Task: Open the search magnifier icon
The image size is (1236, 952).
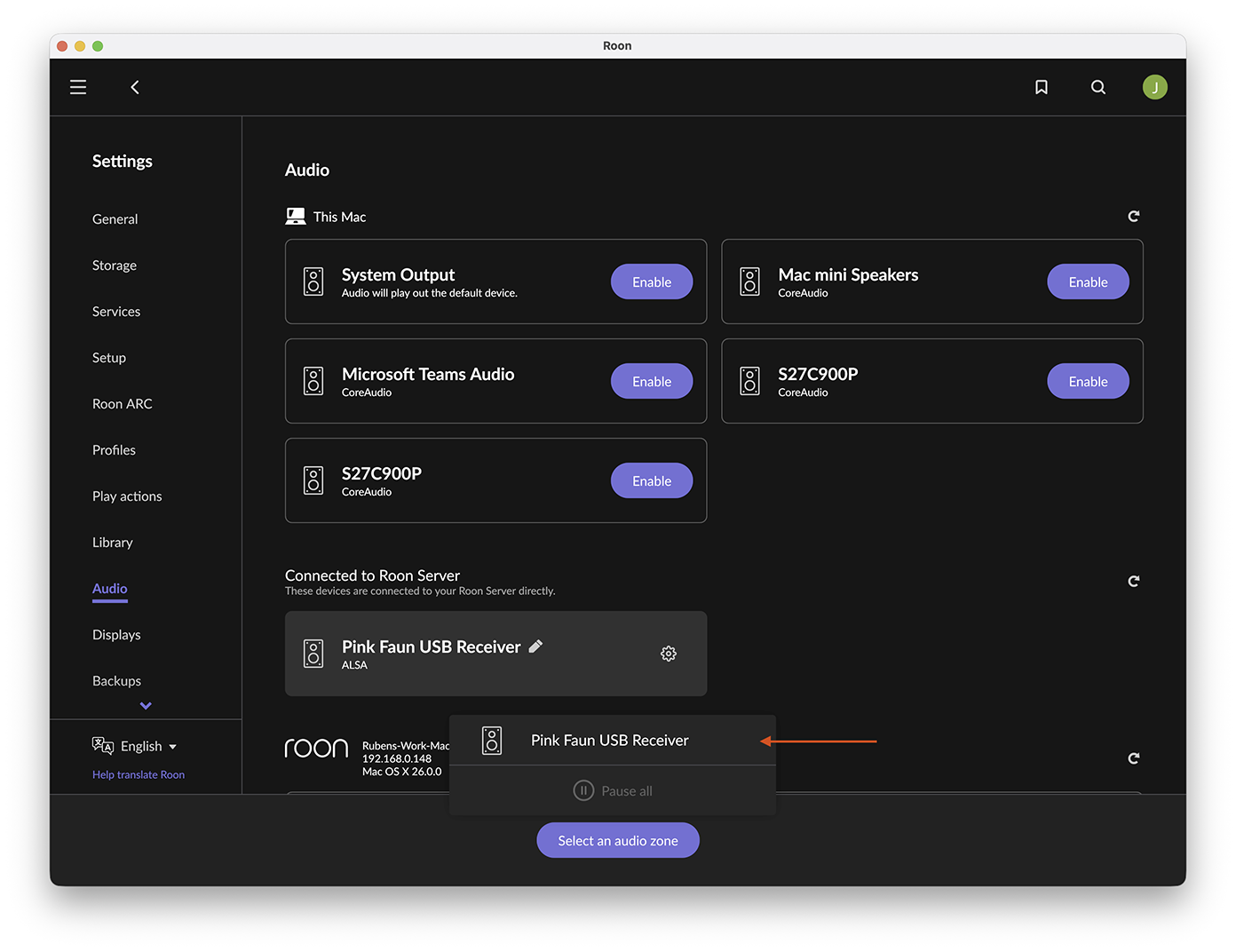Action: (1098, 87)
